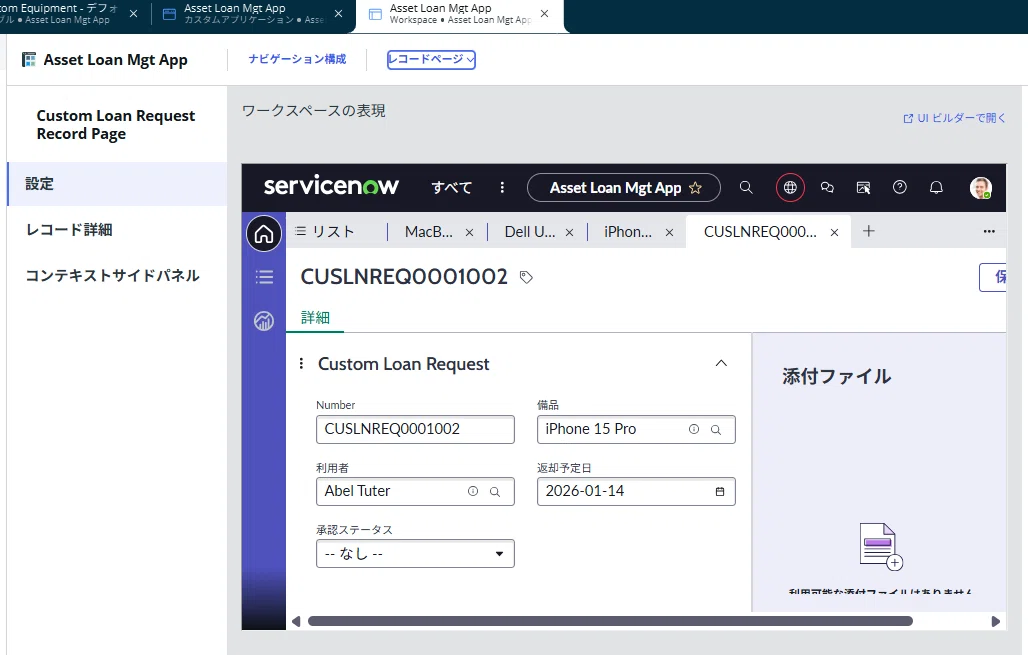Image resolution: width=1028 pixels, height=655 pixels.
Task: Switch to the iPhon... tab
Action: point(628,231)
